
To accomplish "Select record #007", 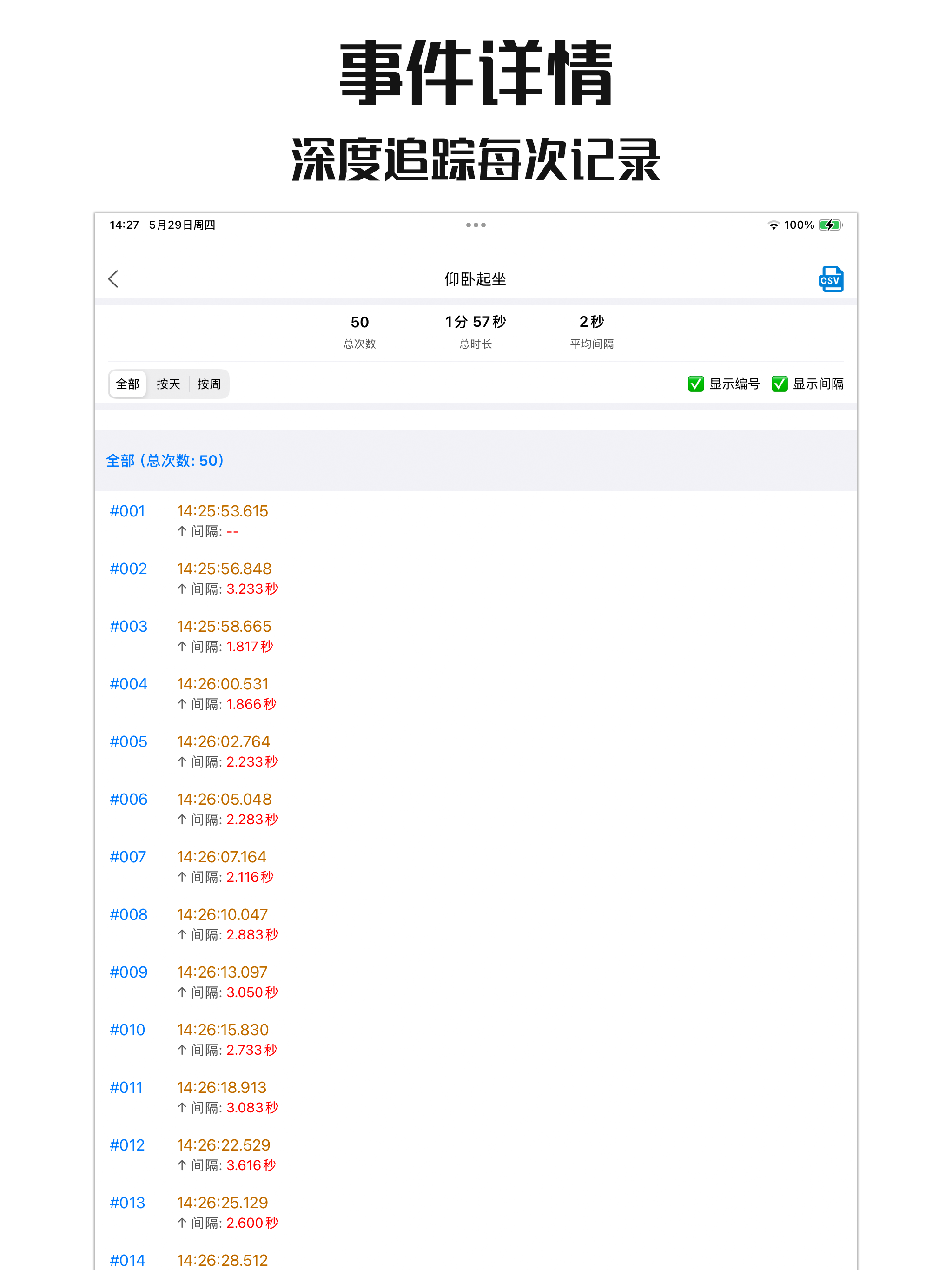I will click(x=127, y=857).
